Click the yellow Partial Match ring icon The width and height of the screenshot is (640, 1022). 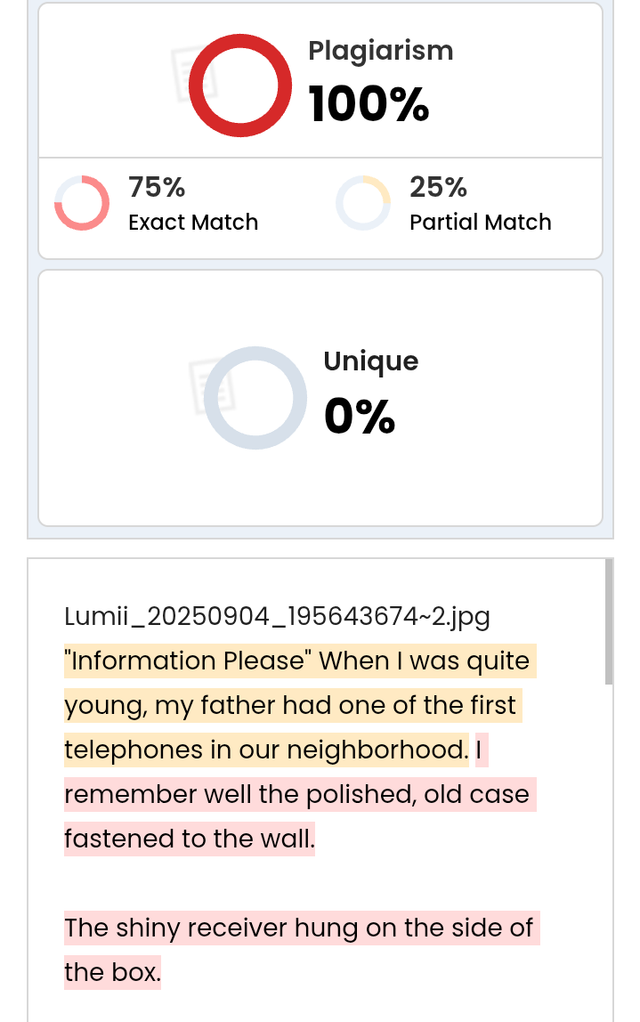(363, 203)
